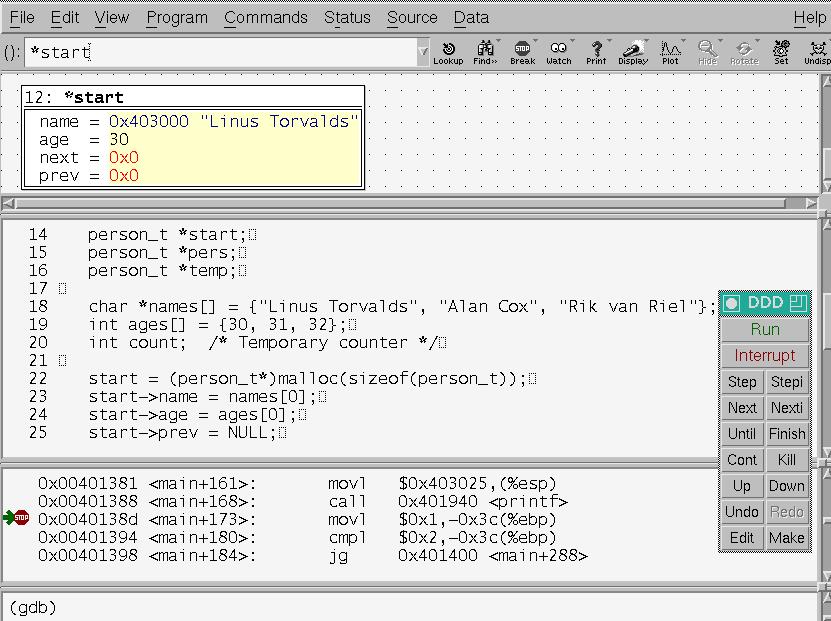This screenshot has width=831, height=621.
Task: Click the Cont button
Action: [742, 459]
